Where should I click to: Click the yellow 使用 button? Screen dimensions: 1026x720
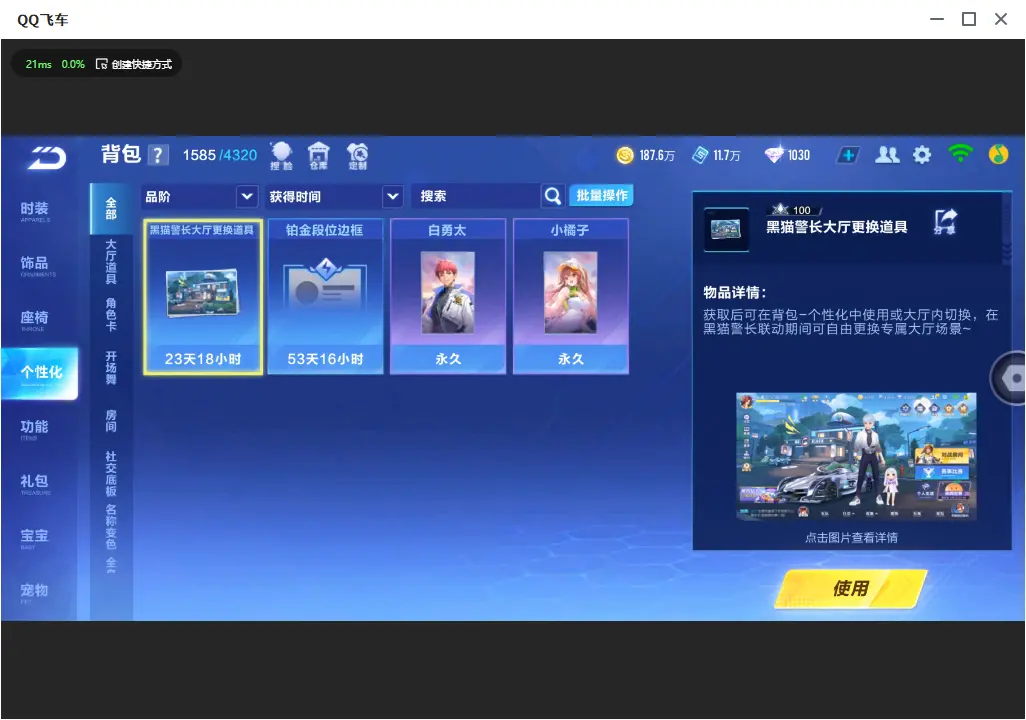pos(851,588)
